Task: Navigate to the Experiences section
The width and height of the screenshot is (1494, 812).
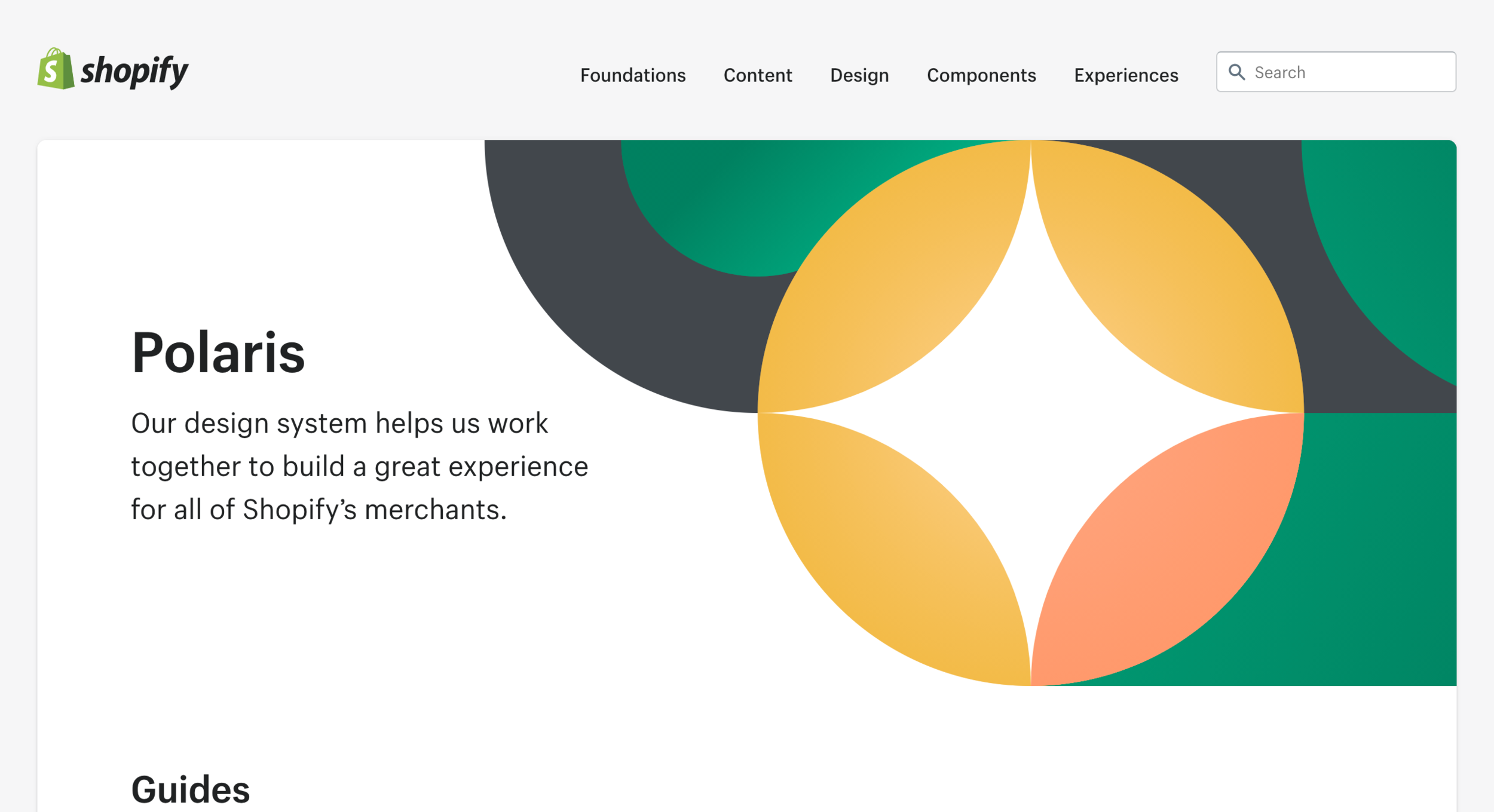Action: (x=1126, y=75)
